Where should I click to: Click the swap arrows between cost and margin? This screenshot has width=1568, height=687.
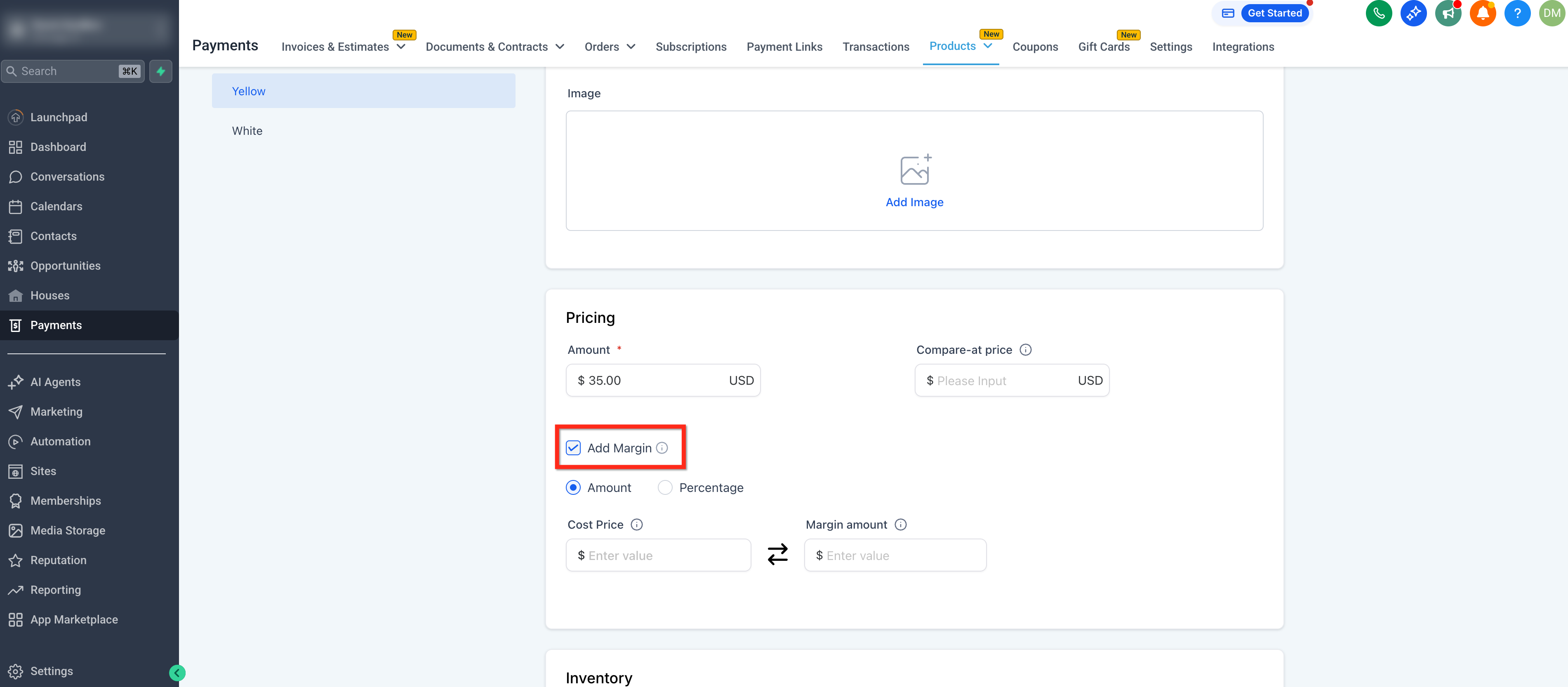tap(777, 554)
